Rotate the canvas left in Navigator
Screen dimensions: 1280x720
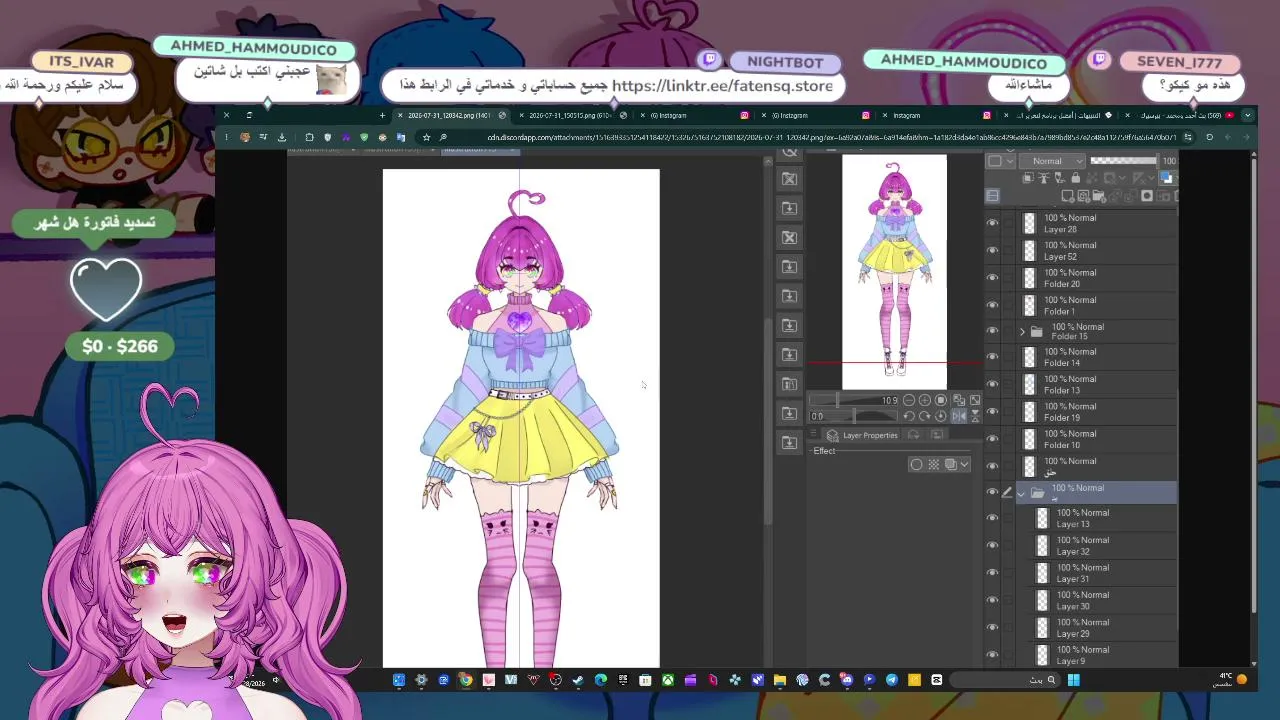908,416
